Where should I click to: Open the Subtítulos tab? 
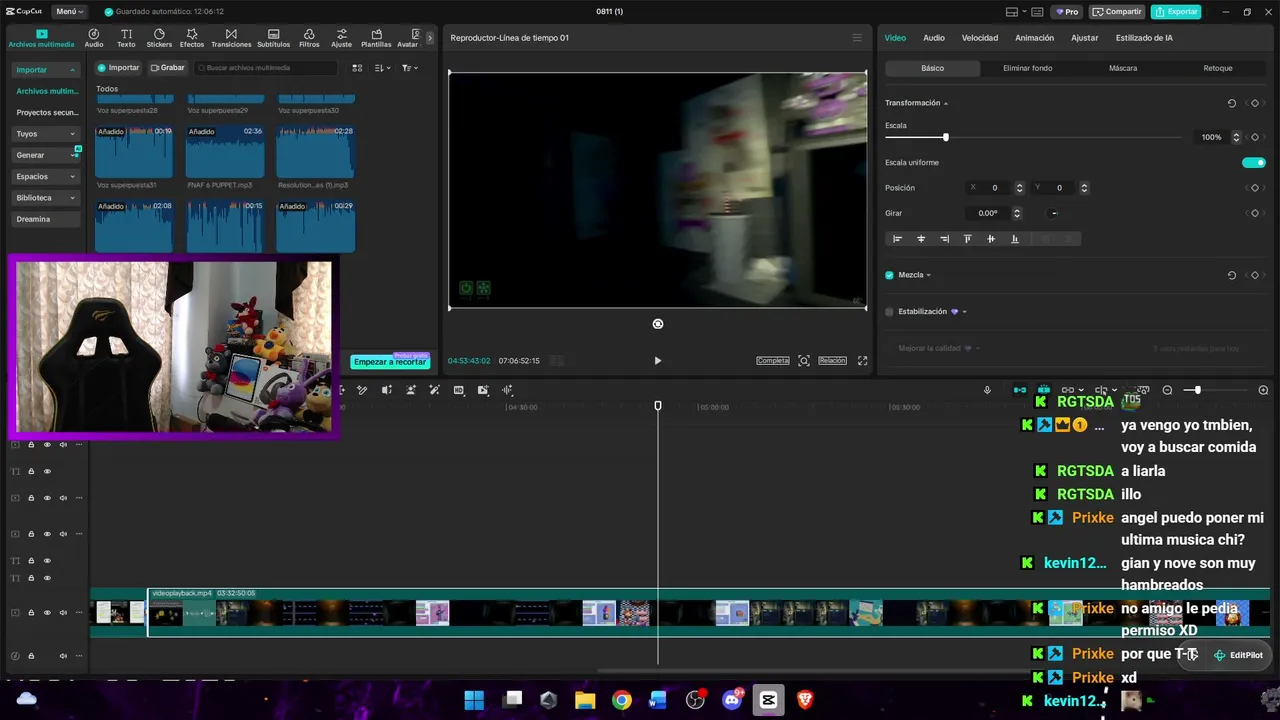[x=273, y=39]
